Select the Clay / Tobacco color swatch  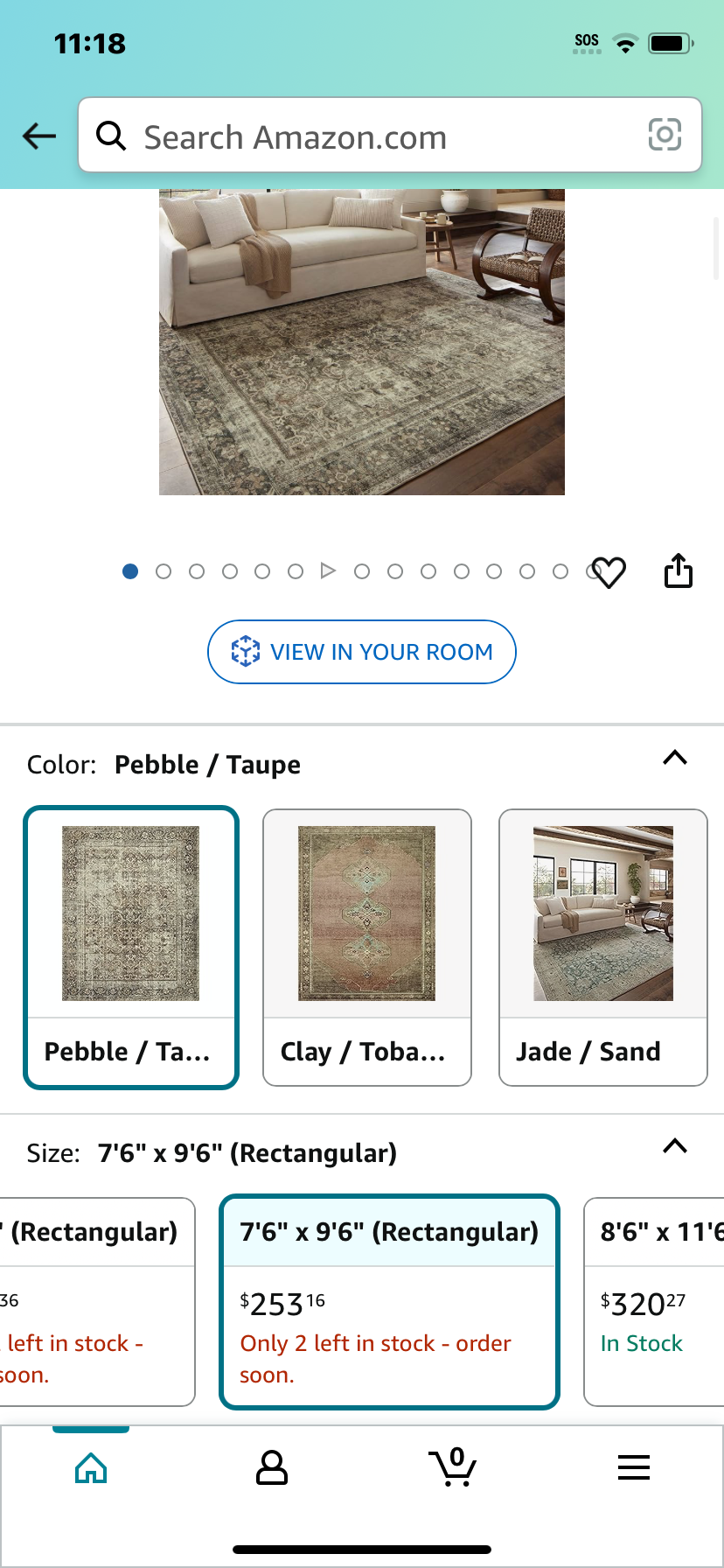coord(367,948)
